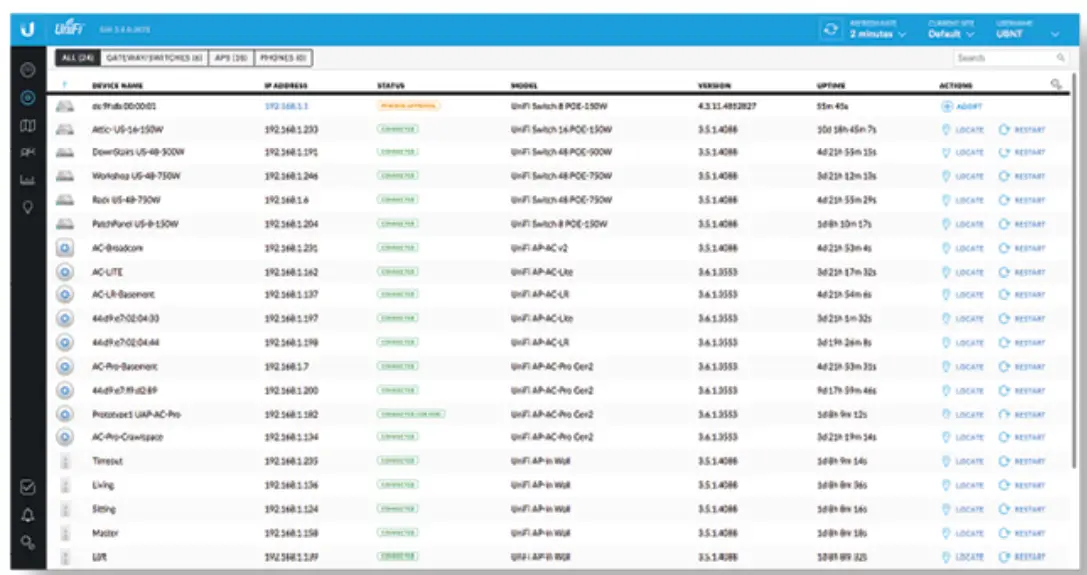
Task: Open the Dashboard sidebar icon
Action: (x=28, y=70)
